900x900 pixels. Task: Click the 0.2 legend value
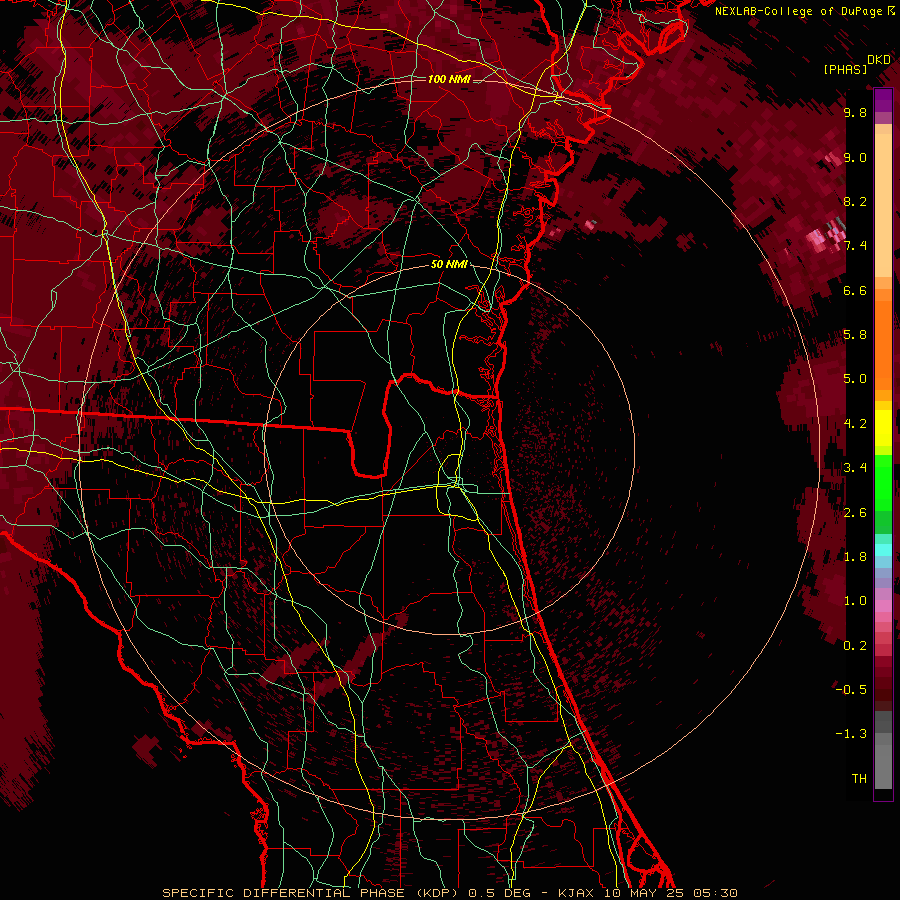(855, 646)
